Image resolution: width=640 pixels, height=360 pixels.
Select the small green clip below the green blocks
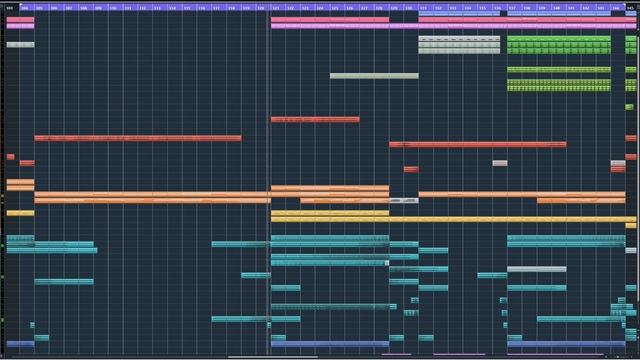(x=629, y=107)
